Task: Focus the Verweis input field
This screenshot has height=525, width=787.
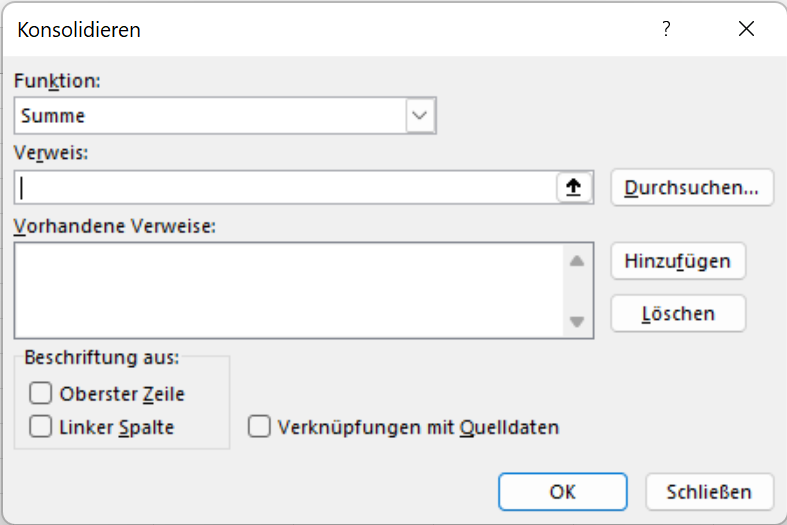Action: 285,188
